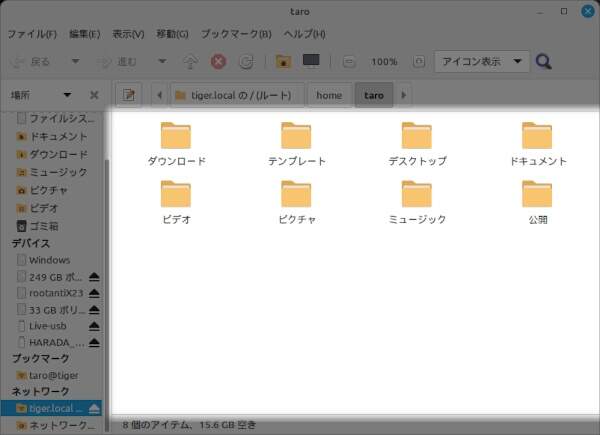Viewport: 600px width, 435px height.
Task: Click the taro path button
Action: point(374,95)
